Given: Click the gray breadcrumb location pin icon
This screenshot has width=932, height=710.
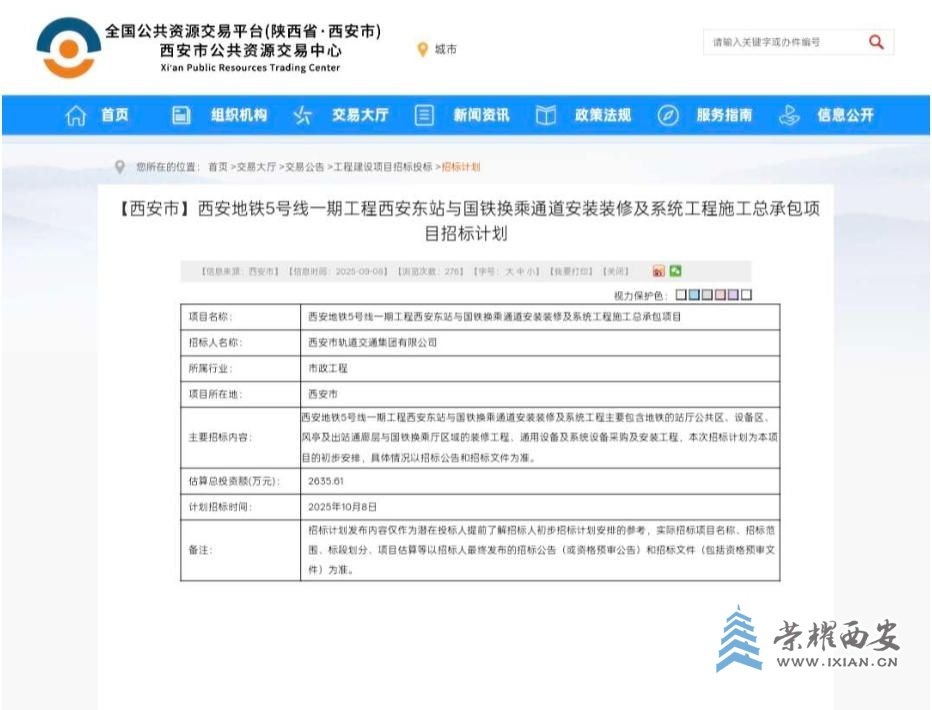Looking at the screenshot, I should click(119, 167).
